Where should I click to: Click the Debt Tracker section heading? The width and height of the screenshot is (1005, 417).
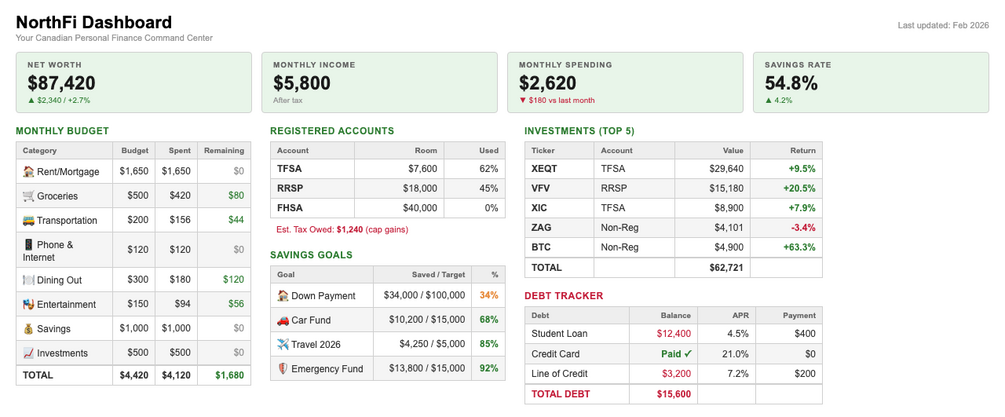565,296
